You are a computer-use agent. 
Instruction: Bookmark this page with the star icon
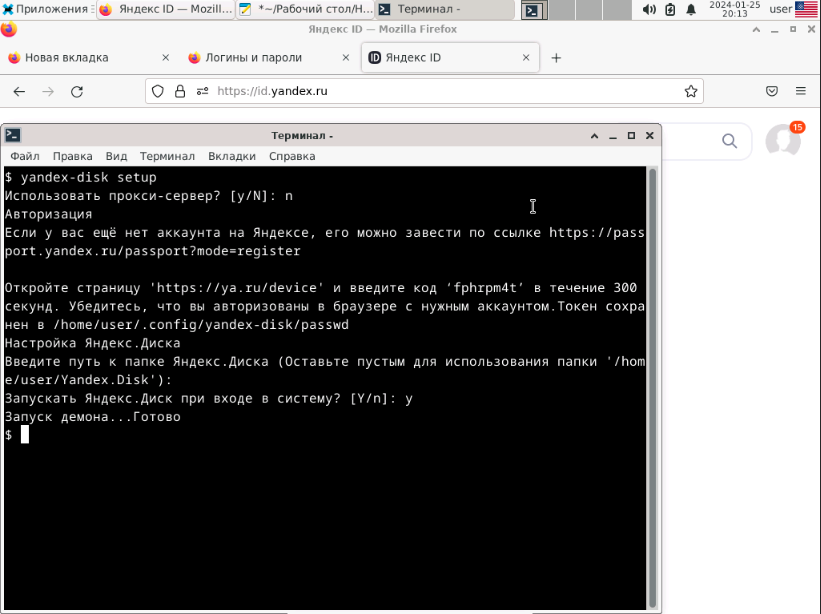coord(691,91)
